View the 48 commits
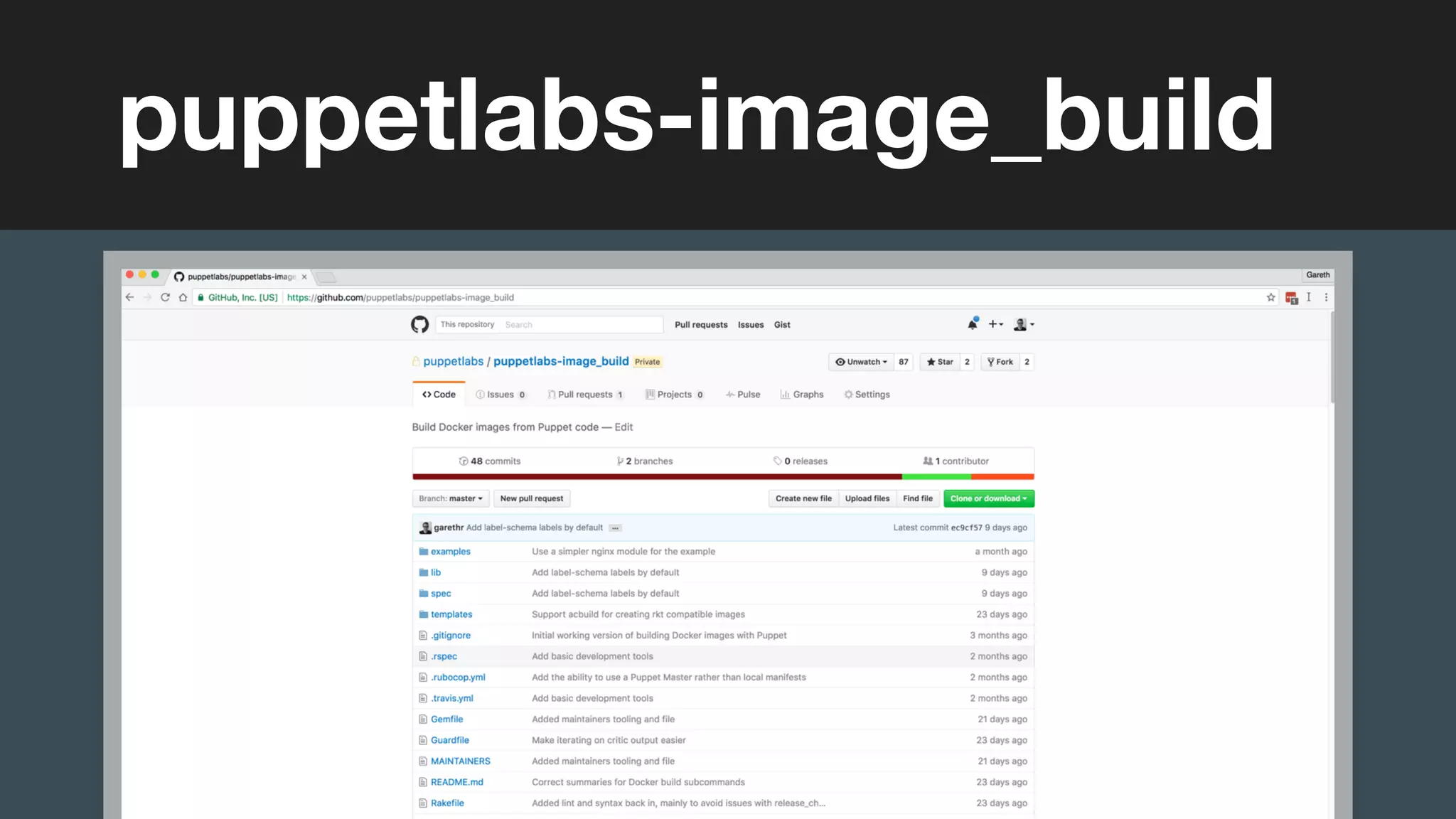Viewport: 1456px width, 819px height. (489, 461)
